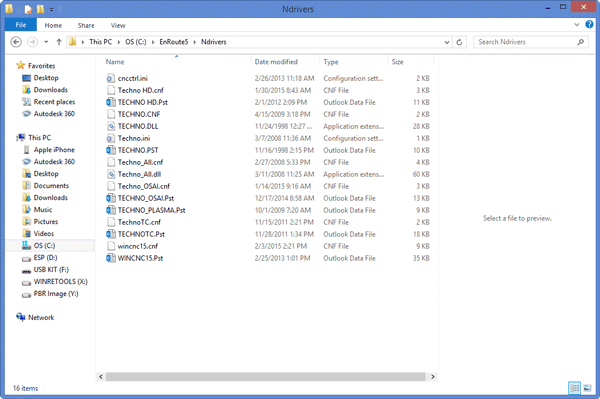The height and width of the screenshot is (399, 600).
Task: Select the TECHNO_OSAI.Pst file icon
Action: [x=111, y=198]
